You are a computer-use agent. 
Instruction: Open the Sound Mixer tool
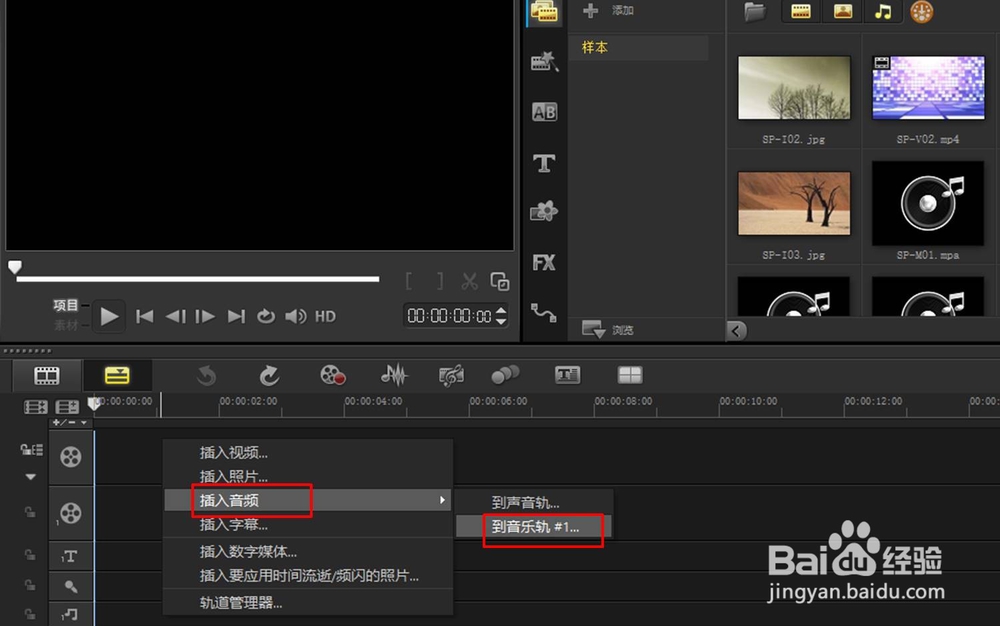pyautogui.click(x=395, y=374)
